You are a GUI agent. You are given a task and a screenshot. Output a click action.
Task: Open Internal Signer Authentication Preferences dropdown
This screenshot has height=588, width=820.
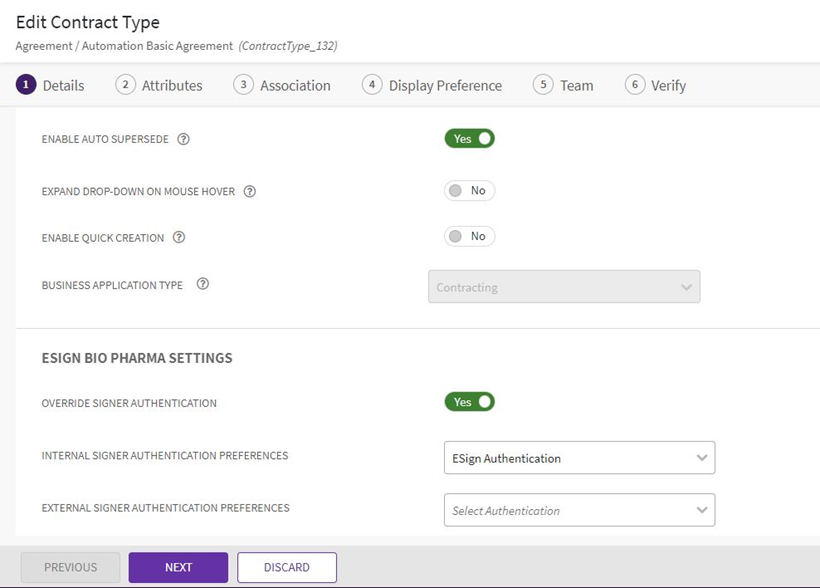pyautogui.click(x=579, y=458)
